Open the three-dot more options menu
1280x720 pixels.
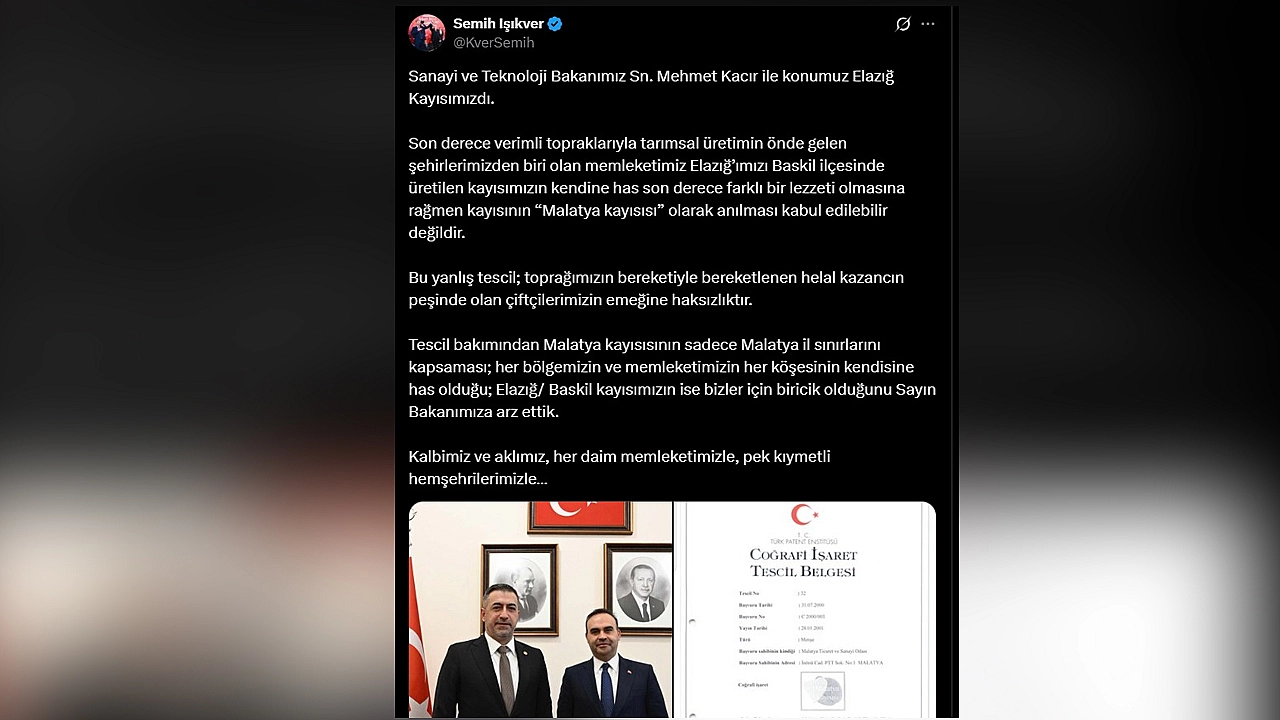click(928, 24)
